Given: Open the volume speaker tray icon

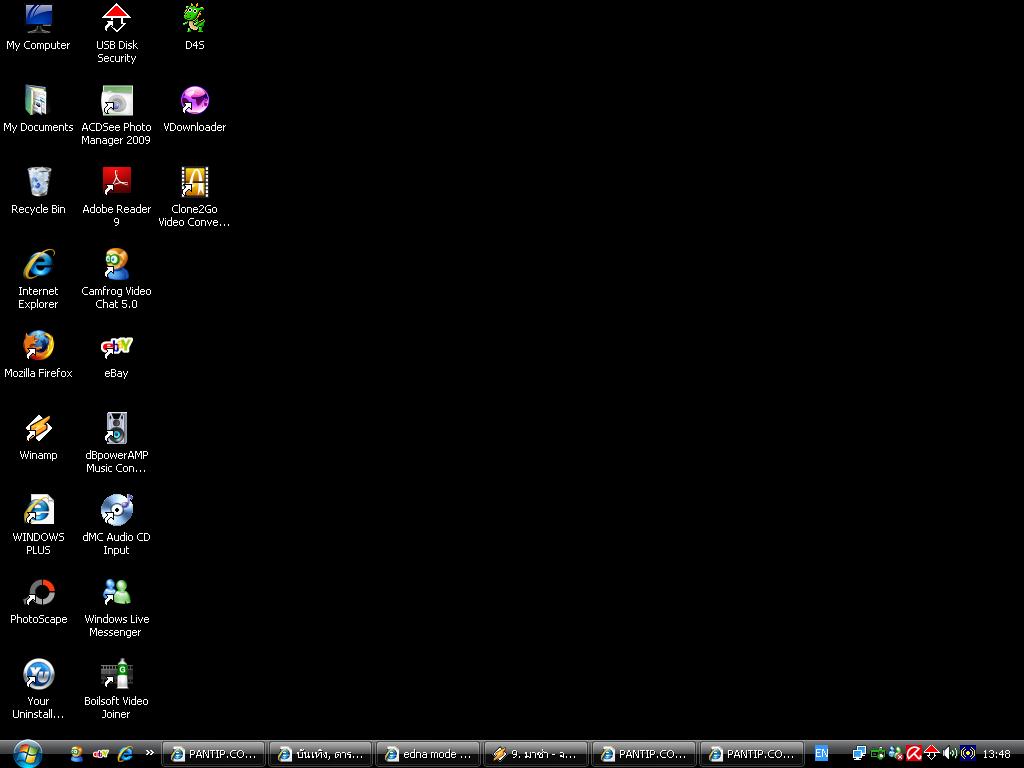Looking at the screenshot, I should point(950,754).
